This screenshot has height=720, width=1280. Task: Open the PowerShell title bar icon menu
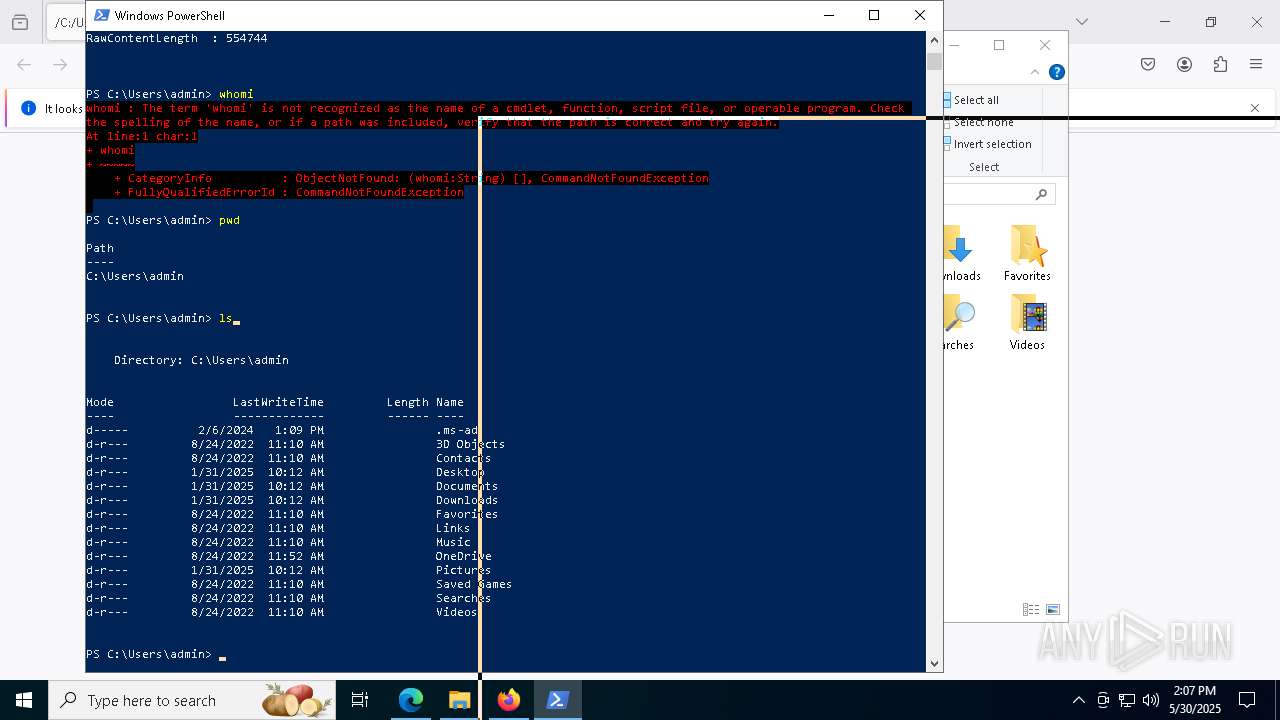point(101,15)
